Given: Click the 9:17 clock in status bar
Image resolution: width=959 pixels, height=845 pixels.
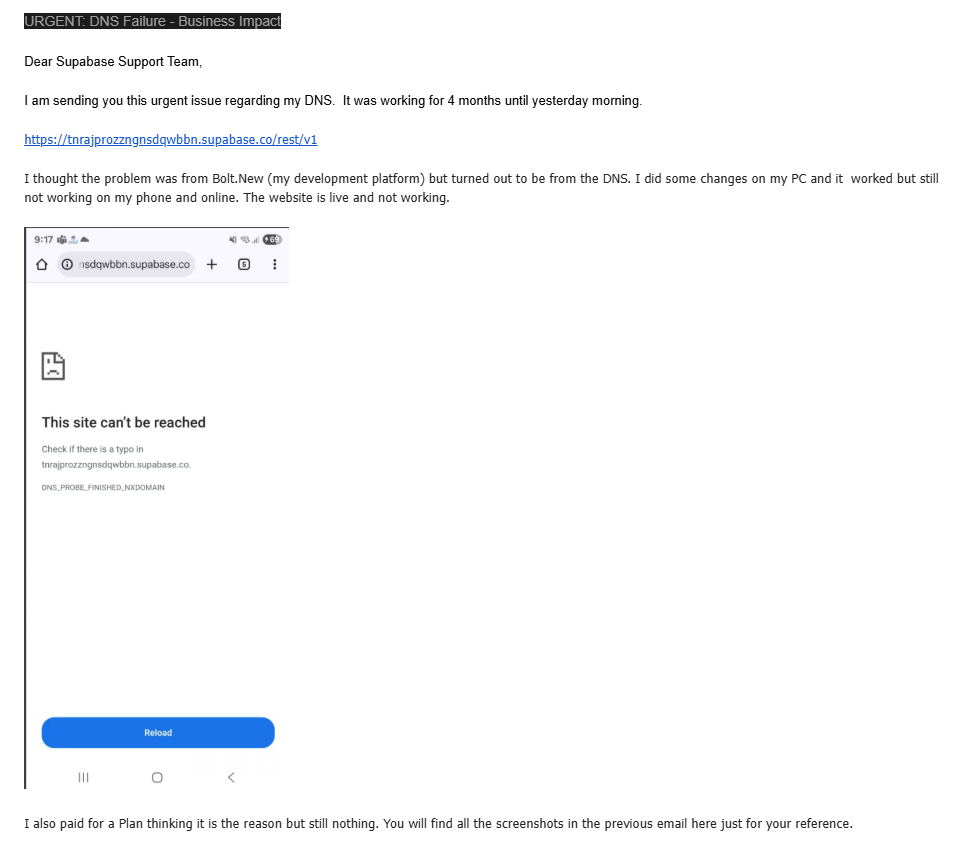Looking at the screenshot, I should pos(43,240).
